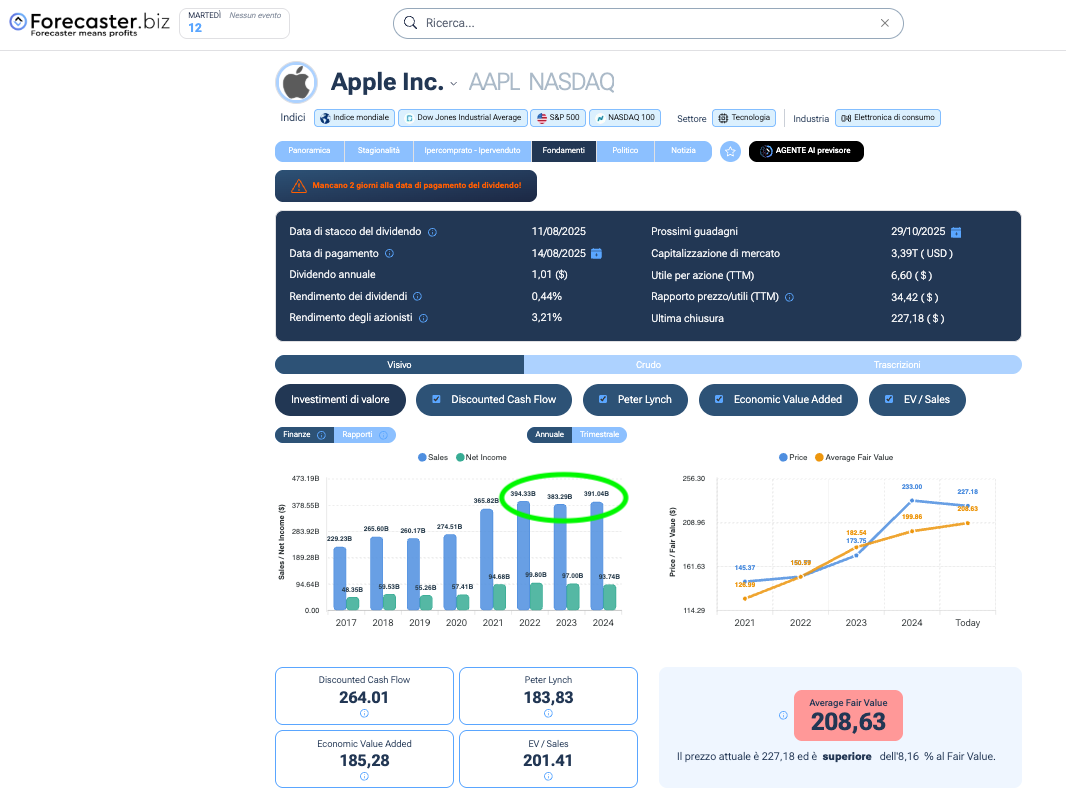The image size is (1066, 803).
Task: Switch to Finanze view
Action: click(x=304, y=435)
